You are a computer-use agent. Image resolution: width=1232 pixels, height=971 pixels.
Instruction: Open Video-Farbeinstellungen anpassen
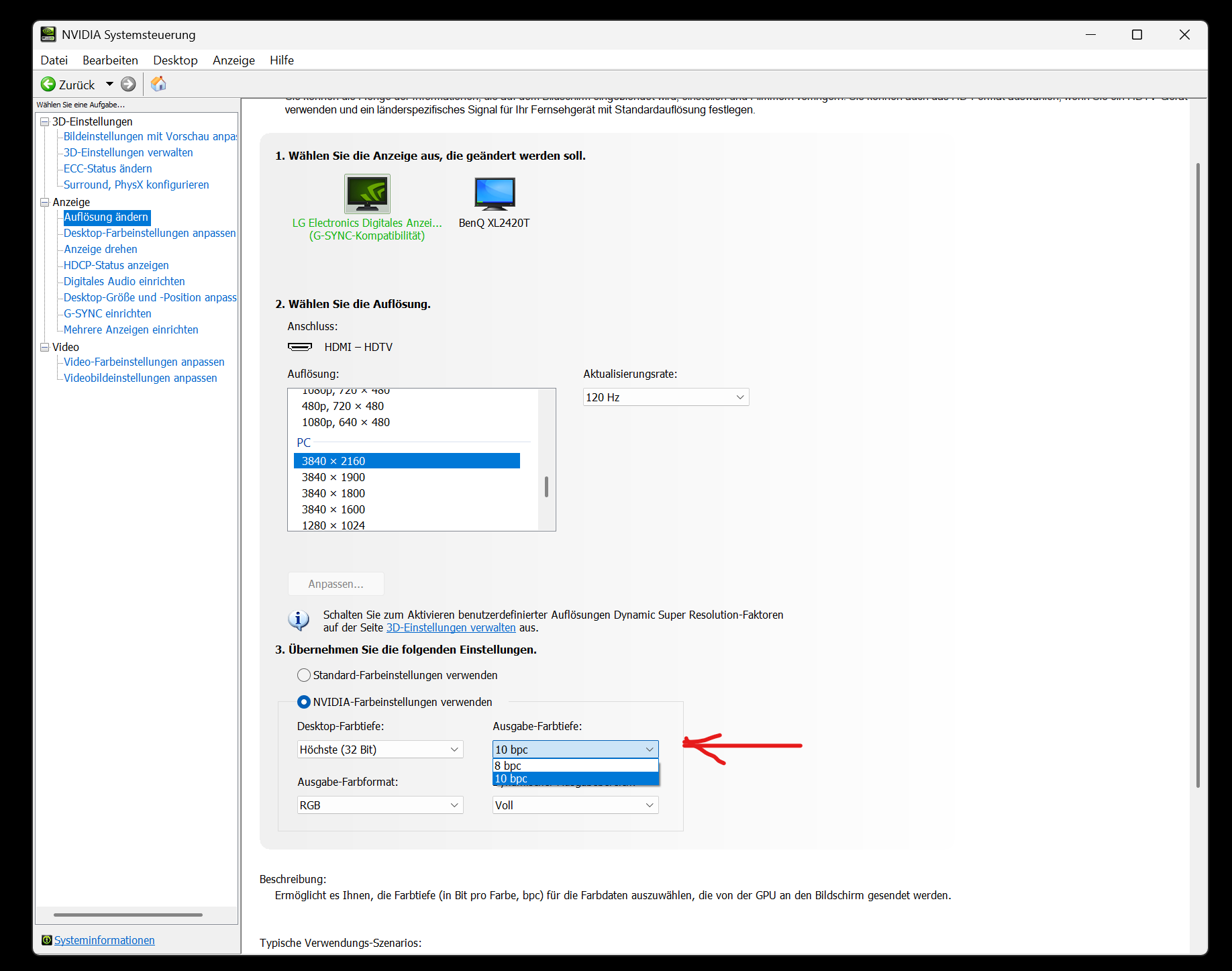[144, 362]
